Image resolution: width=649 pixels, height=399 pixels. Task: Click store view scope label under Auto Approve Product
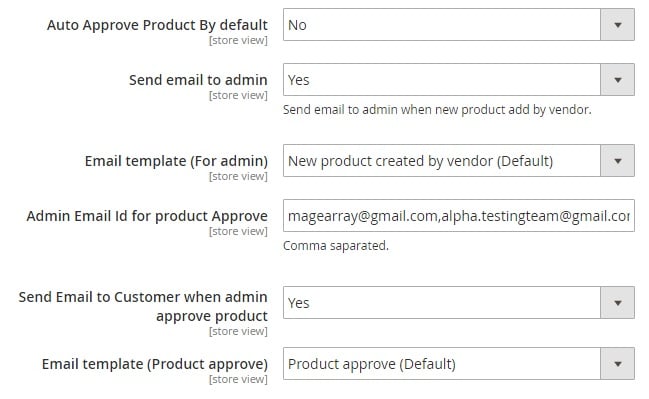click(x=238, y=41)
